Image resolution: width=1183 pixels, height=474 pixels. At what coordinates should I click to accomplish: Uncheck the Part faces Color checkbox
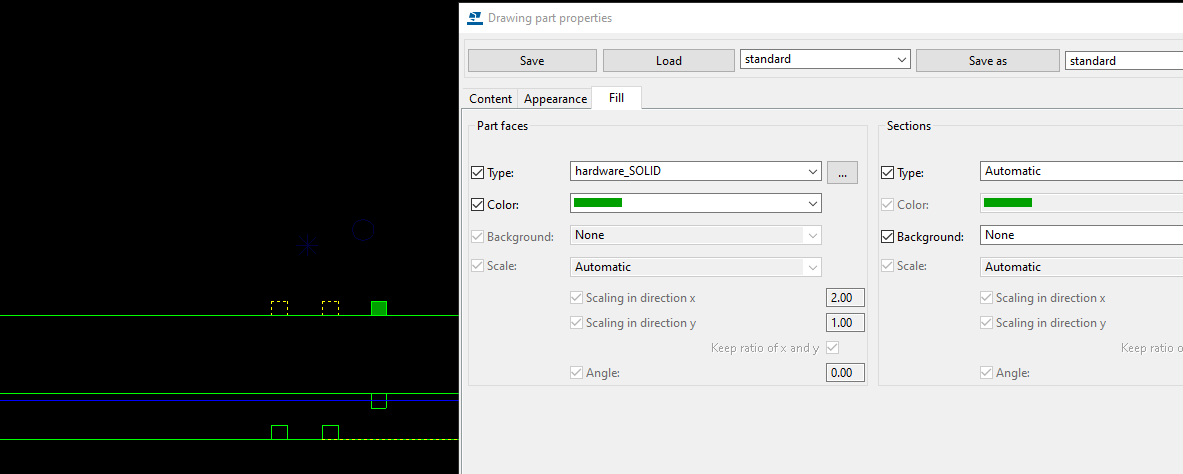[x=477, y=205]
